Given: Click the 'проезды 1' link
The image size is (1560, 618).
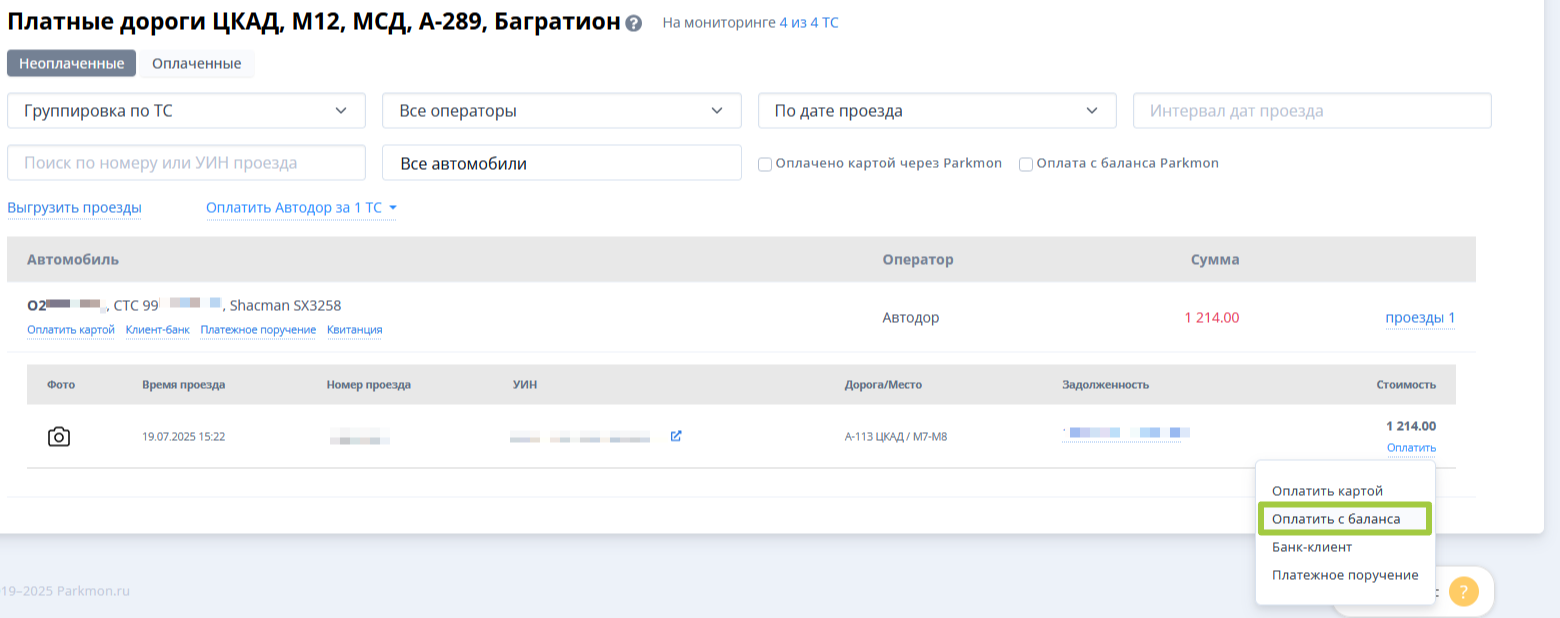Looking at the screenshot, I should (1419, 318).
